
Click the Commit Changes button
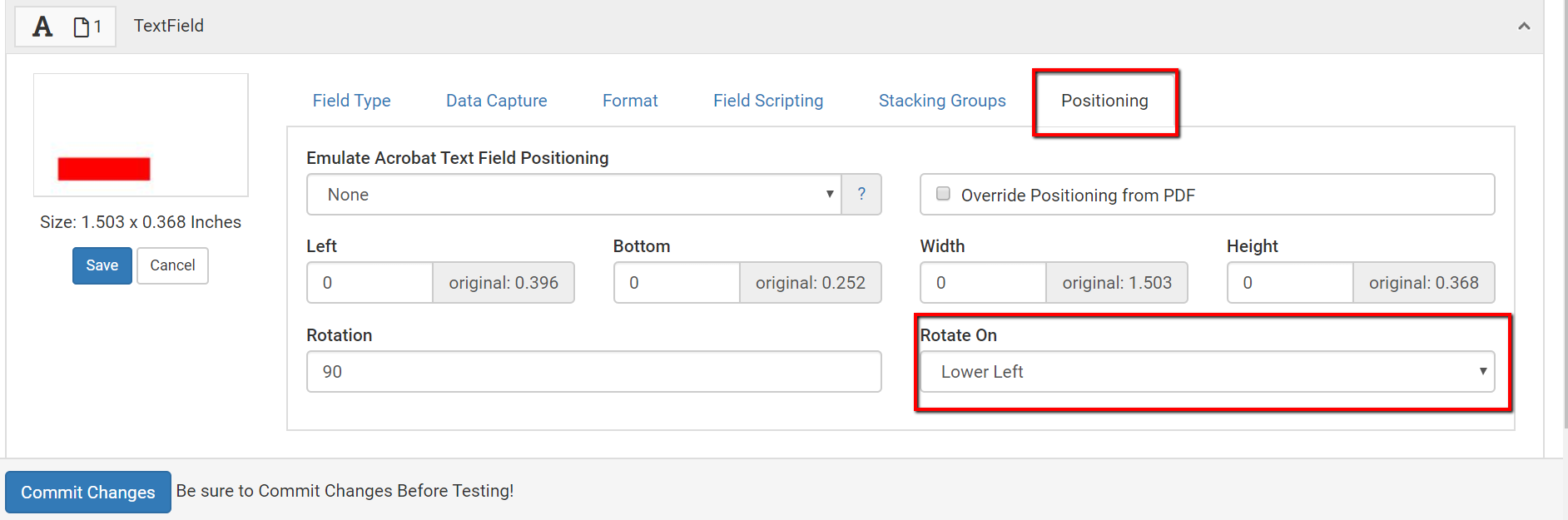(88, 492)
